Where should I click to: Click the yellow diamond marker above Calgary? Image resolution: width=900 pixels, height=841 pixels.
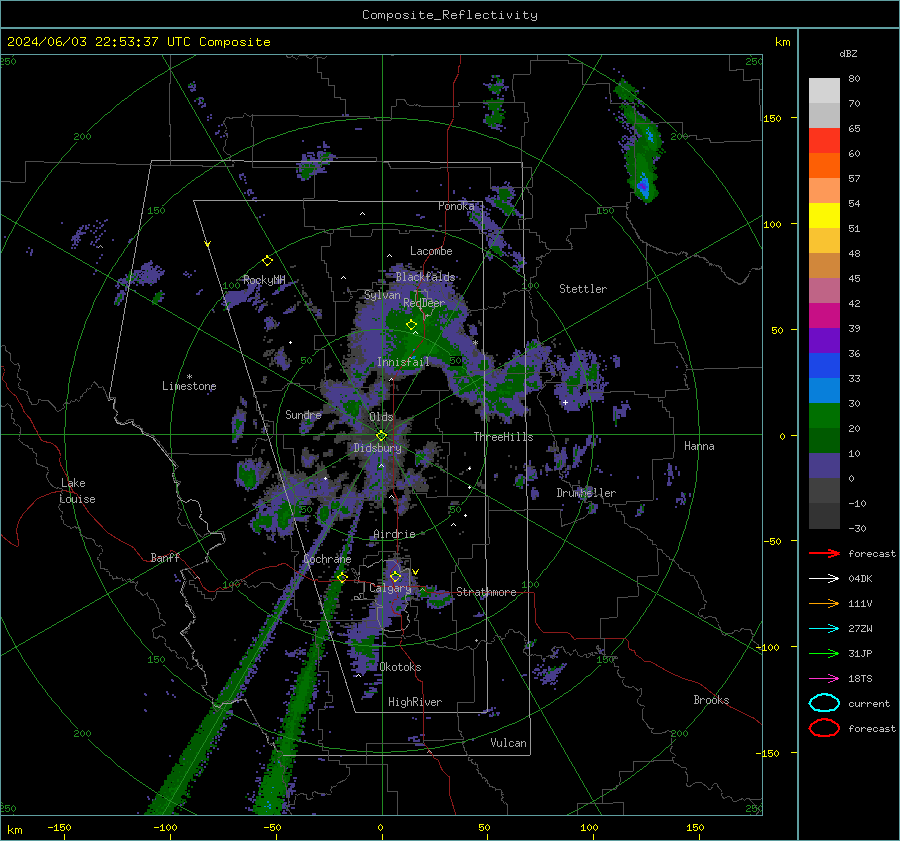[x=395, y=576]
